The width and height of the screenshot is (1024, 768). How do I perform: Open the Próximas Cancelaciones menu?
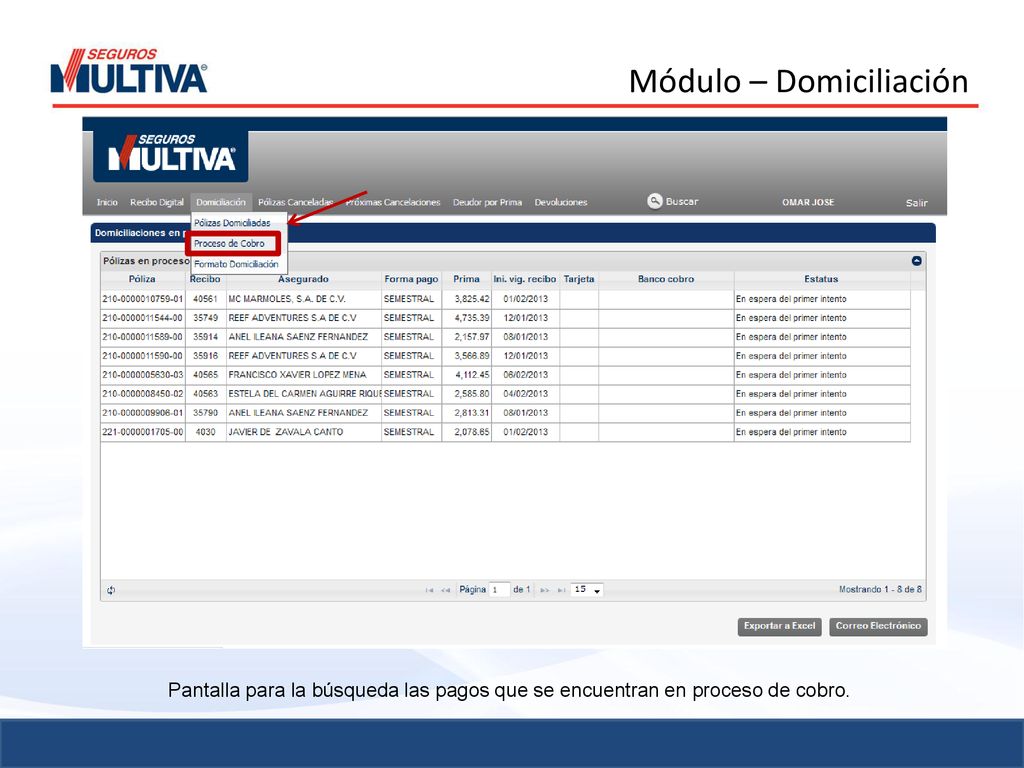pyautogui.click(x=393, y=202)
